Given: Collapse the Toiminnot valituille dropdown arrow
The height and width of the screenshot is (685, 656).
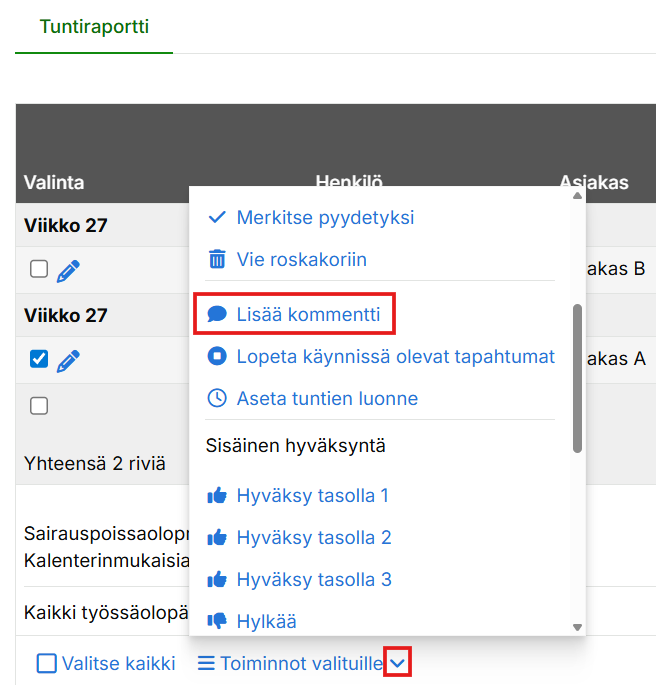Looking at the screenshot, I should pyautogui.click(x=398, y=662).
